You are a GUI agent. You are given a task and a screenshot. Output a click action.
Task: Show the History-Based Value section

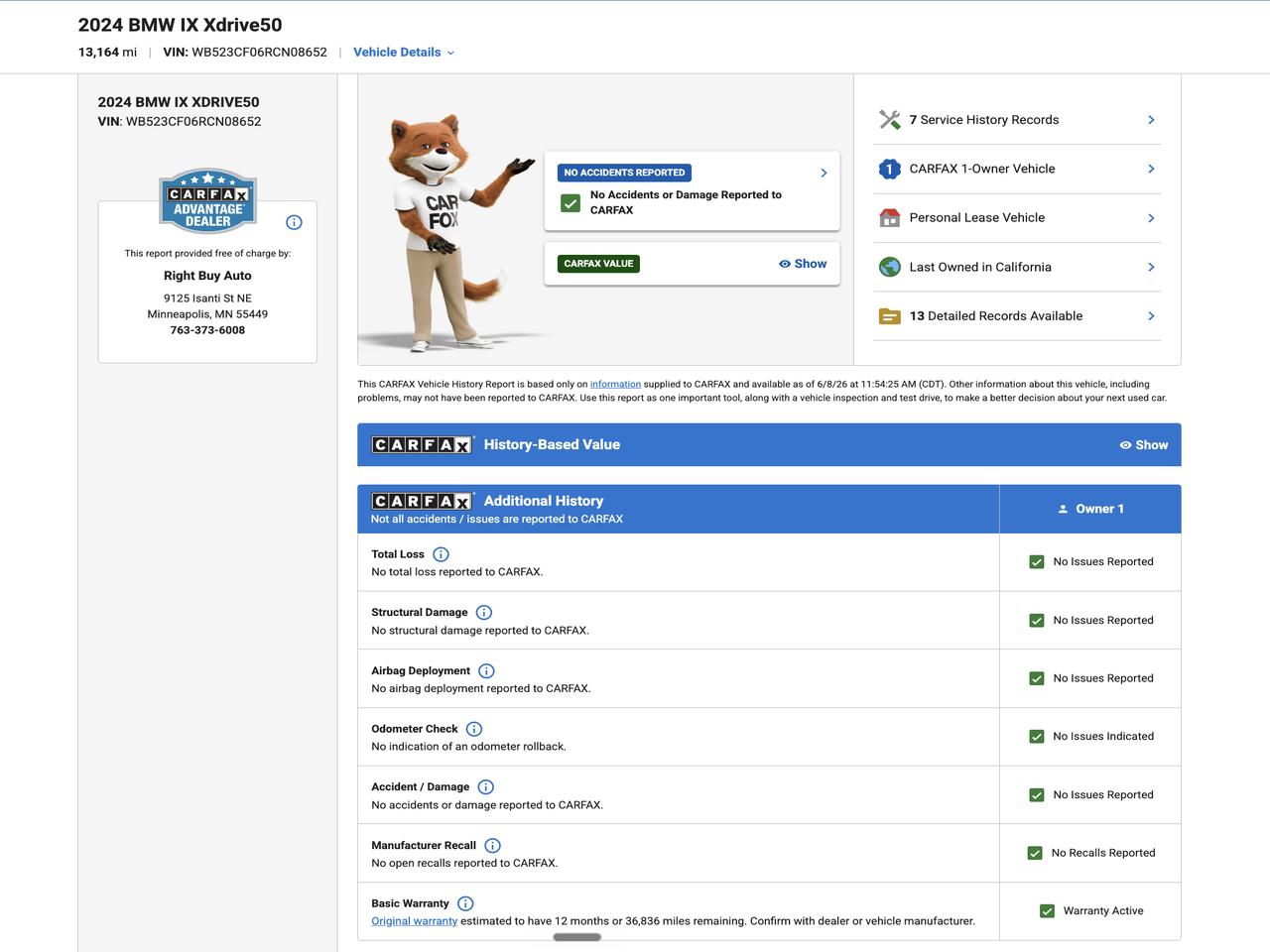point(1143,445)
